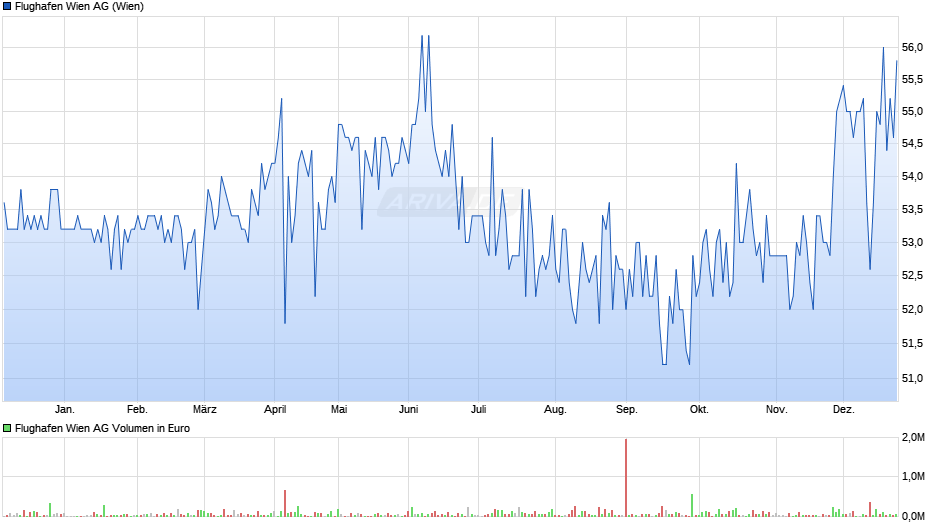This screenshot has width=940, height=526.
Task: Click the 53,0 price axis value
Action: (912, 242)
